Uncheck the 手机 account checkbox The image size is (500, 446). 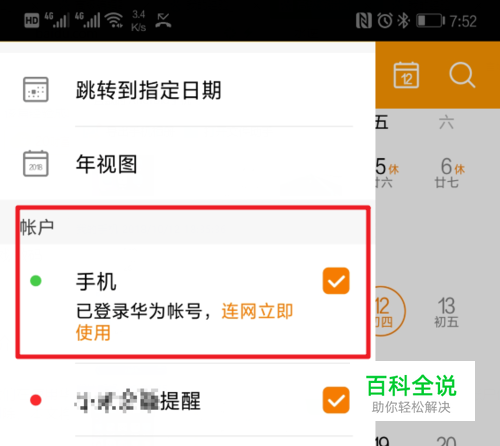pyautogui.click(x=336, y=281)
